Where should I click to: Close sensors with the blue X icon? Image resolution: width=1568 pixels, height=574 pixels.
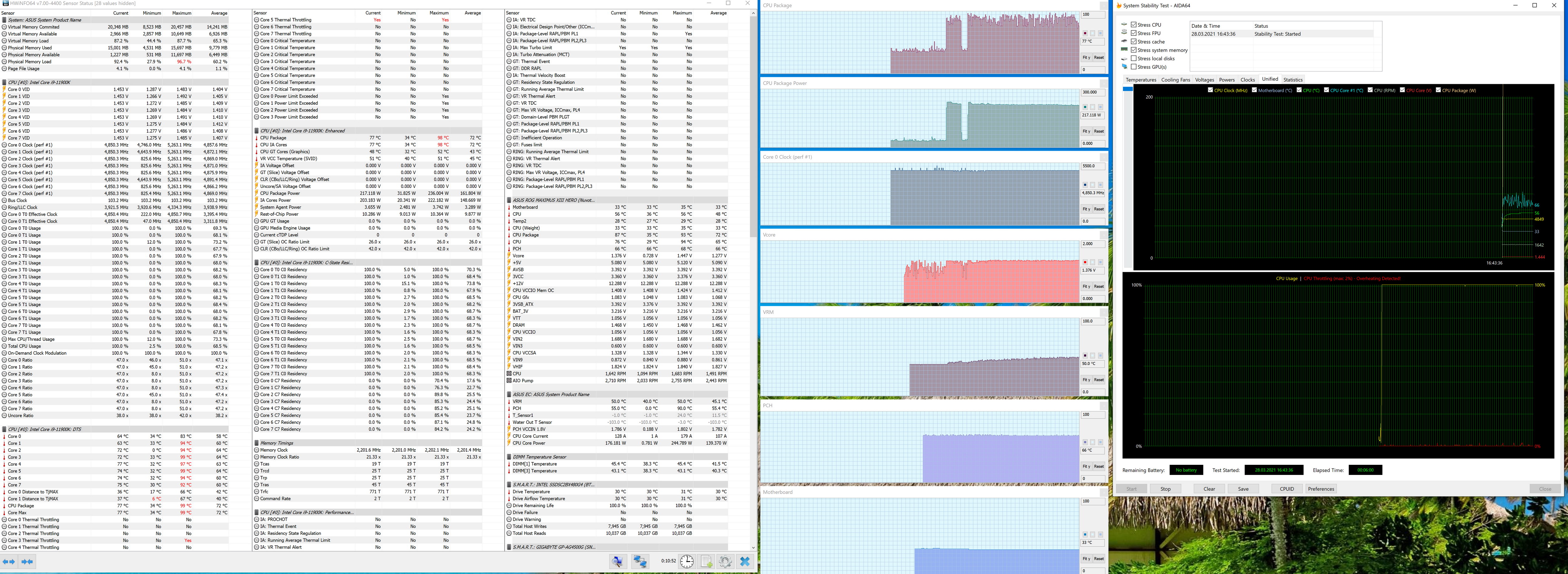pyautogui.click(x=745, y=561)
